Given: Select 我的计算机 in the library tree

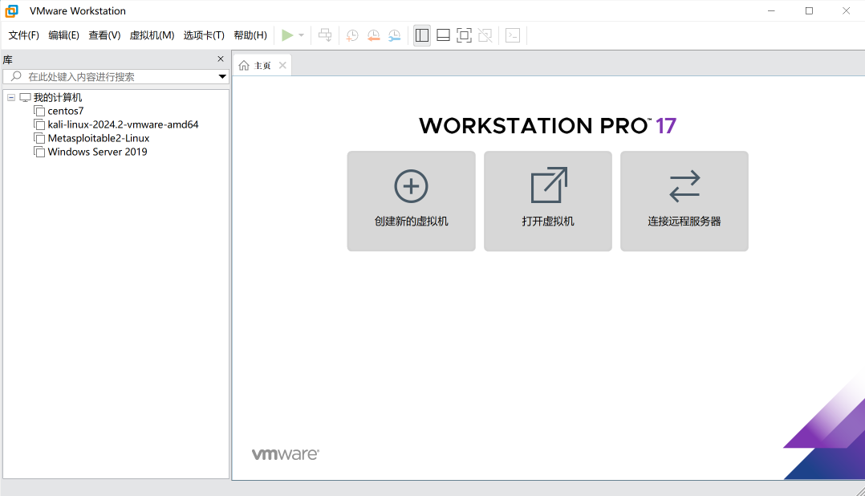Looking at the screenshot, I should 57,98.
